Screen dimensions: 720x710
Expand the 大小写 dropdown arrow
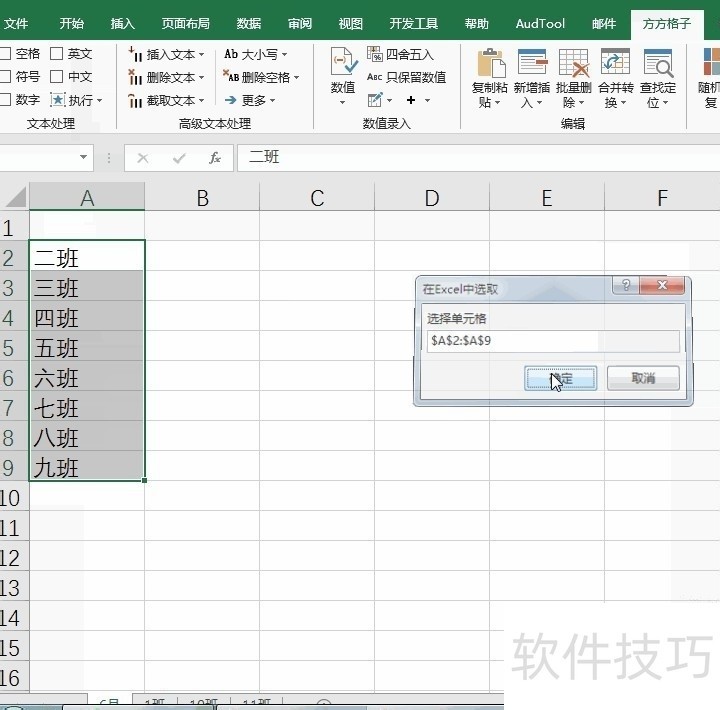[x=284, y=55]
